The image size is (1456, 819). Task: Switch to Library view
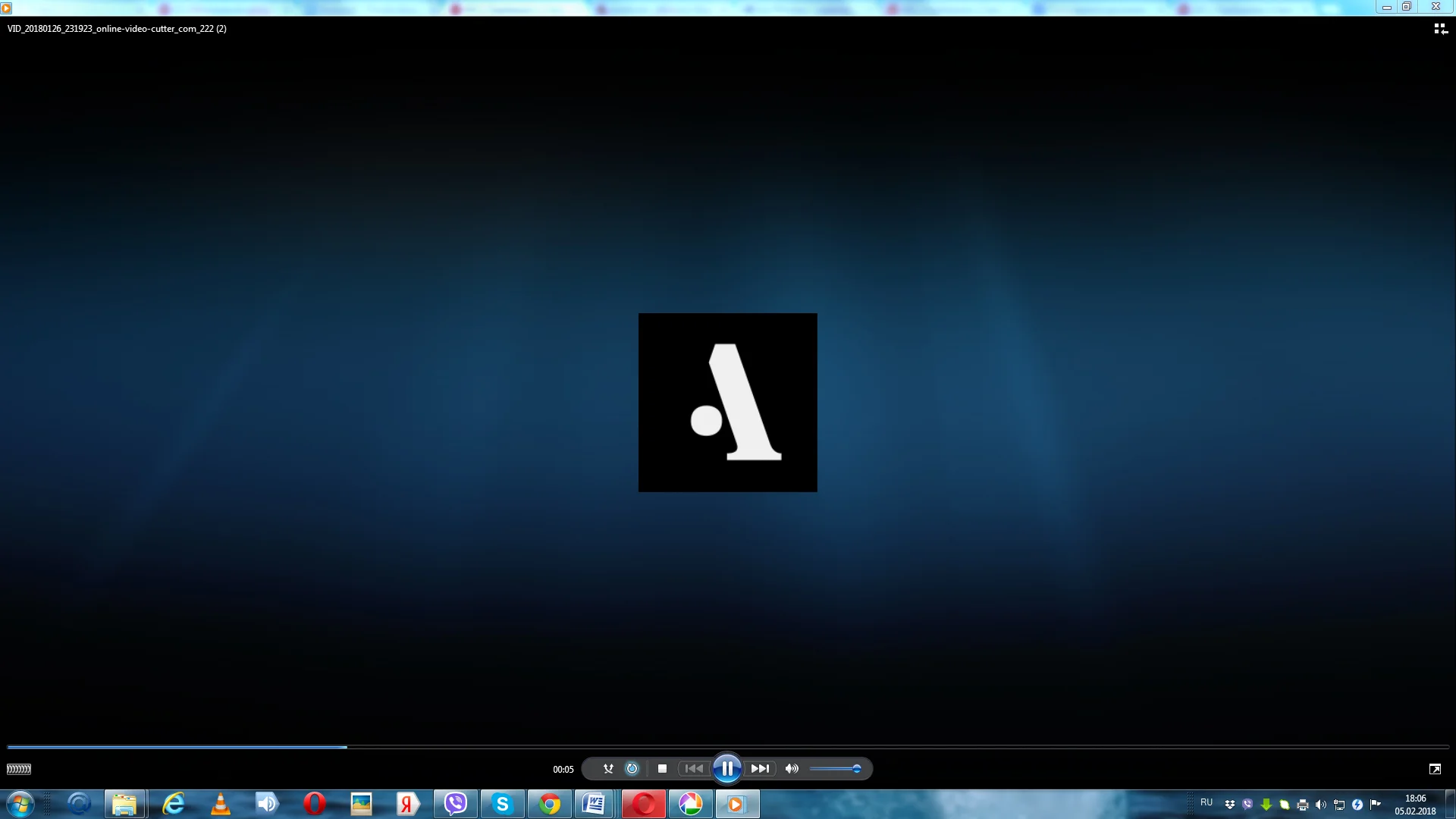1440,29
